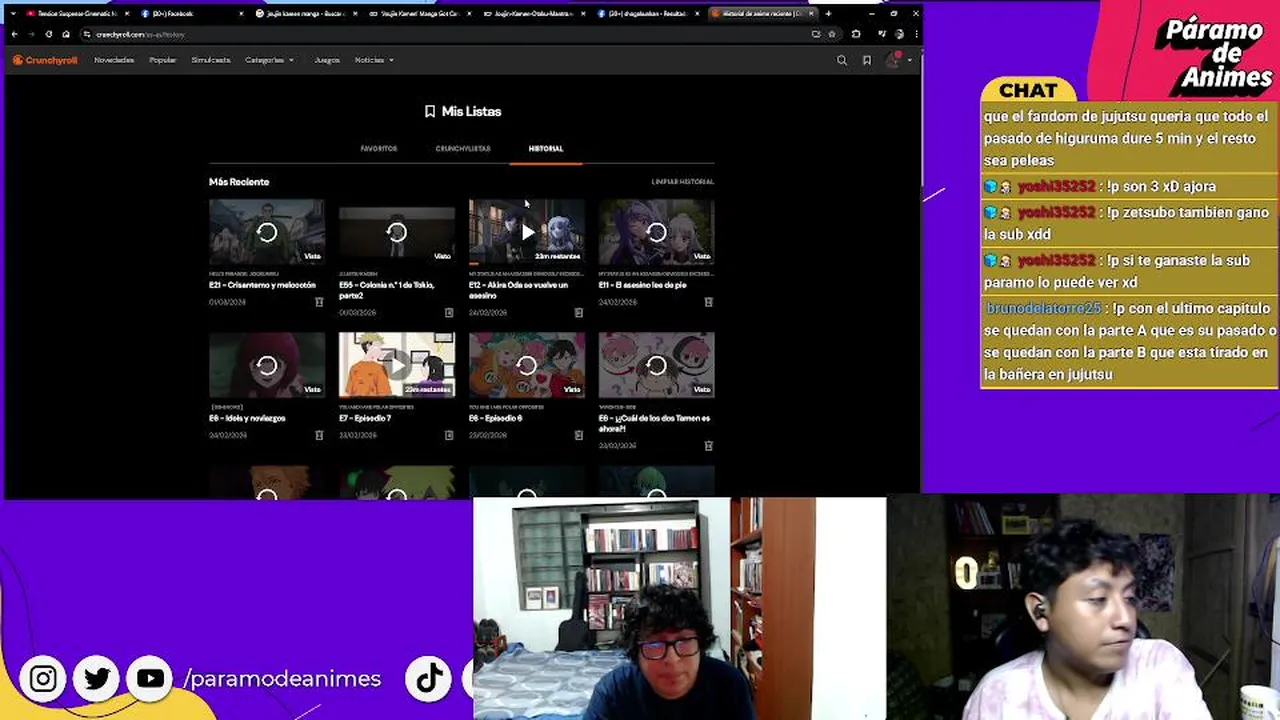Open the Twitter icon in stream overlay
This screenshot has width=1280, height=720.
[97, 679]
